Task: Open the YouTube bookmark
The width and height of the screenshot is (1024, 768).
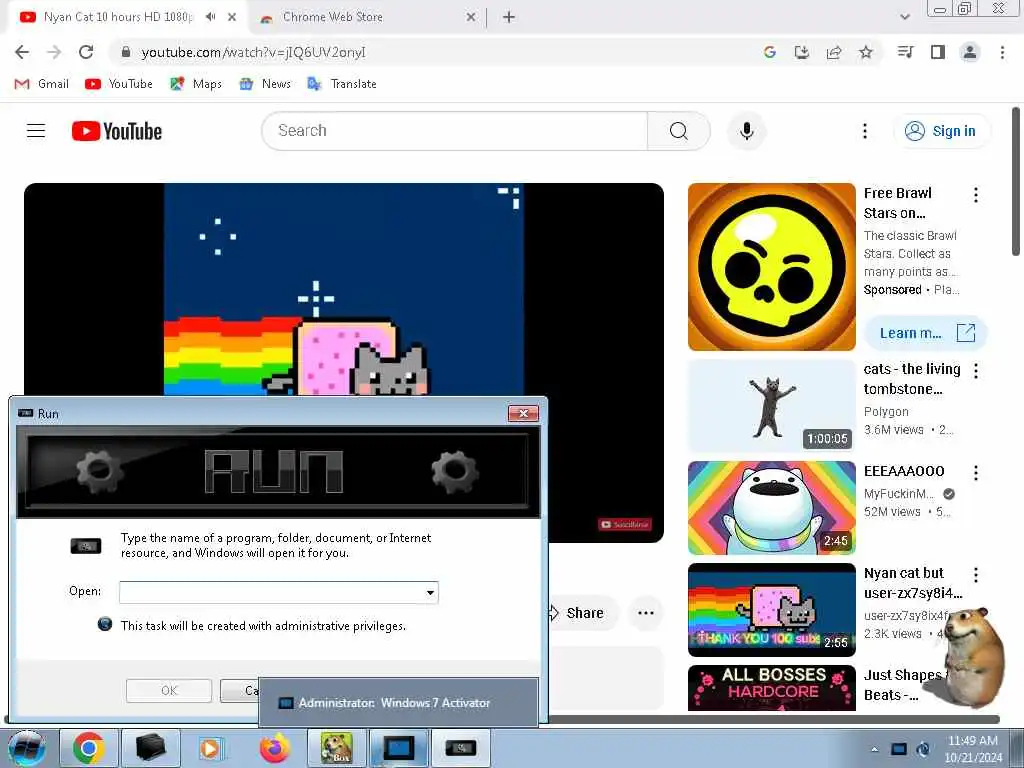Action: (x=119, y=84)
